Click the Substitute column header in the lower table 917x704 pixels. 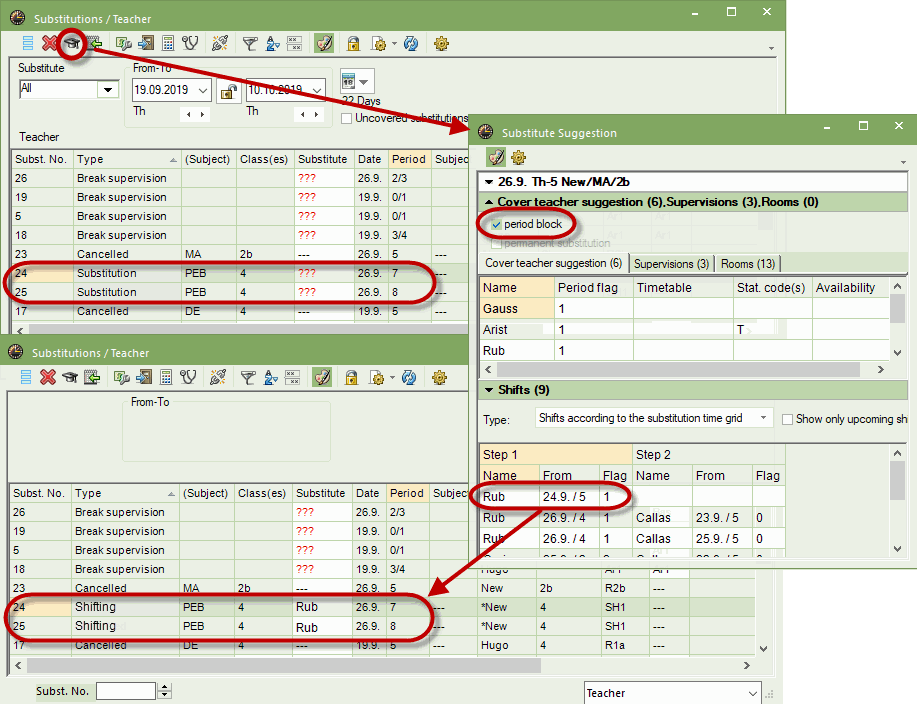[320, 493]
